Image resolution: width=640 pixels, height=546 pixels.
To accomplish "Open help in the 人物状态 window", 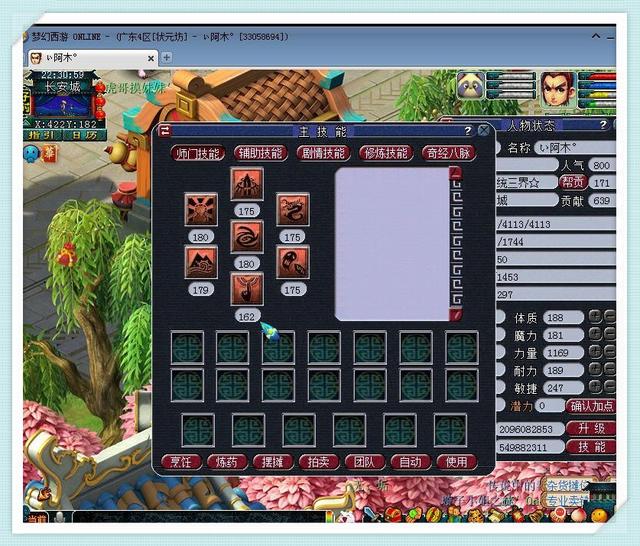I will tap(603, 125).
